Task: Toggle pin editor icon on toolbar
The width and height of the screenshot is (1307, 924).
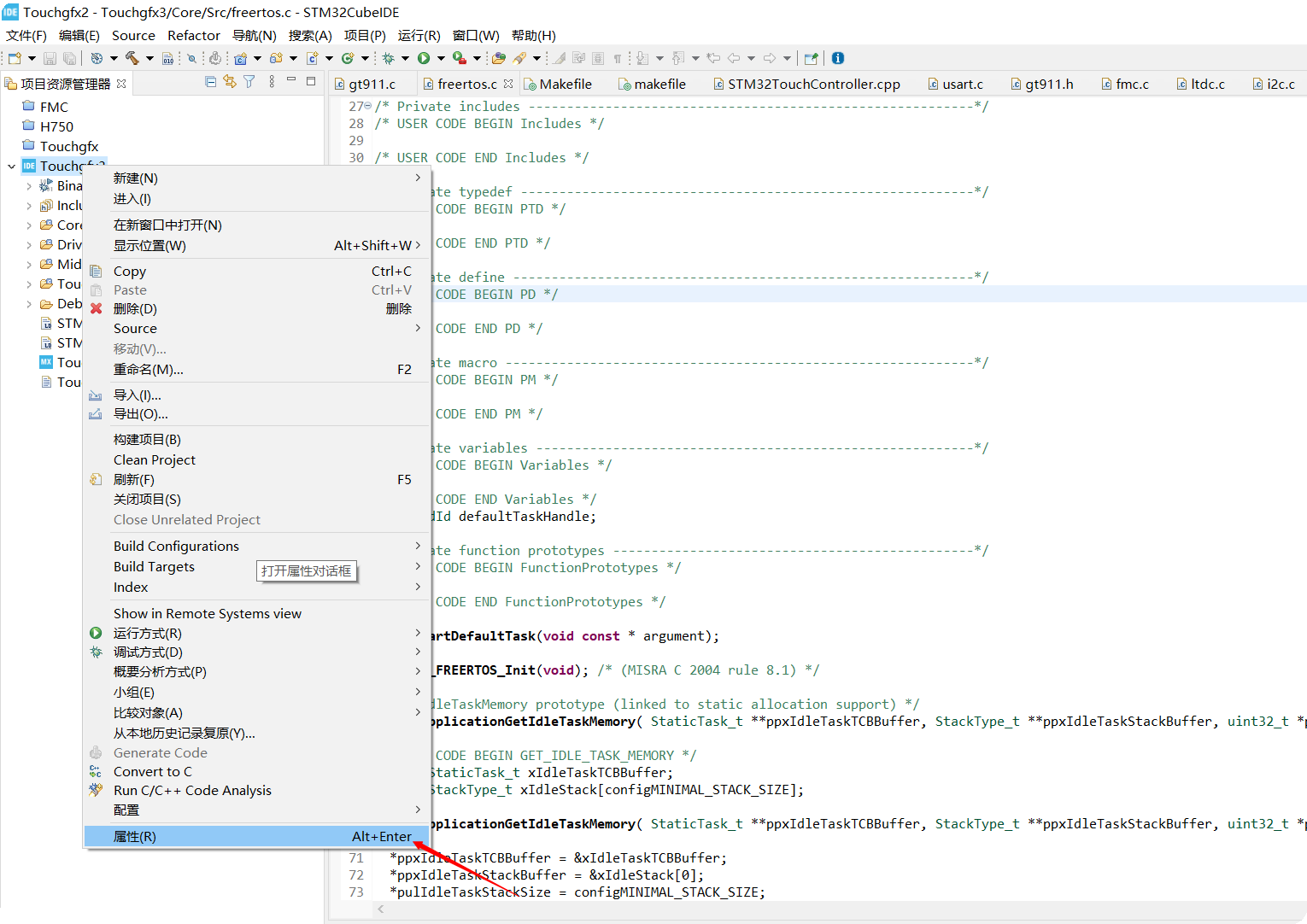Action: coord(811,58)
